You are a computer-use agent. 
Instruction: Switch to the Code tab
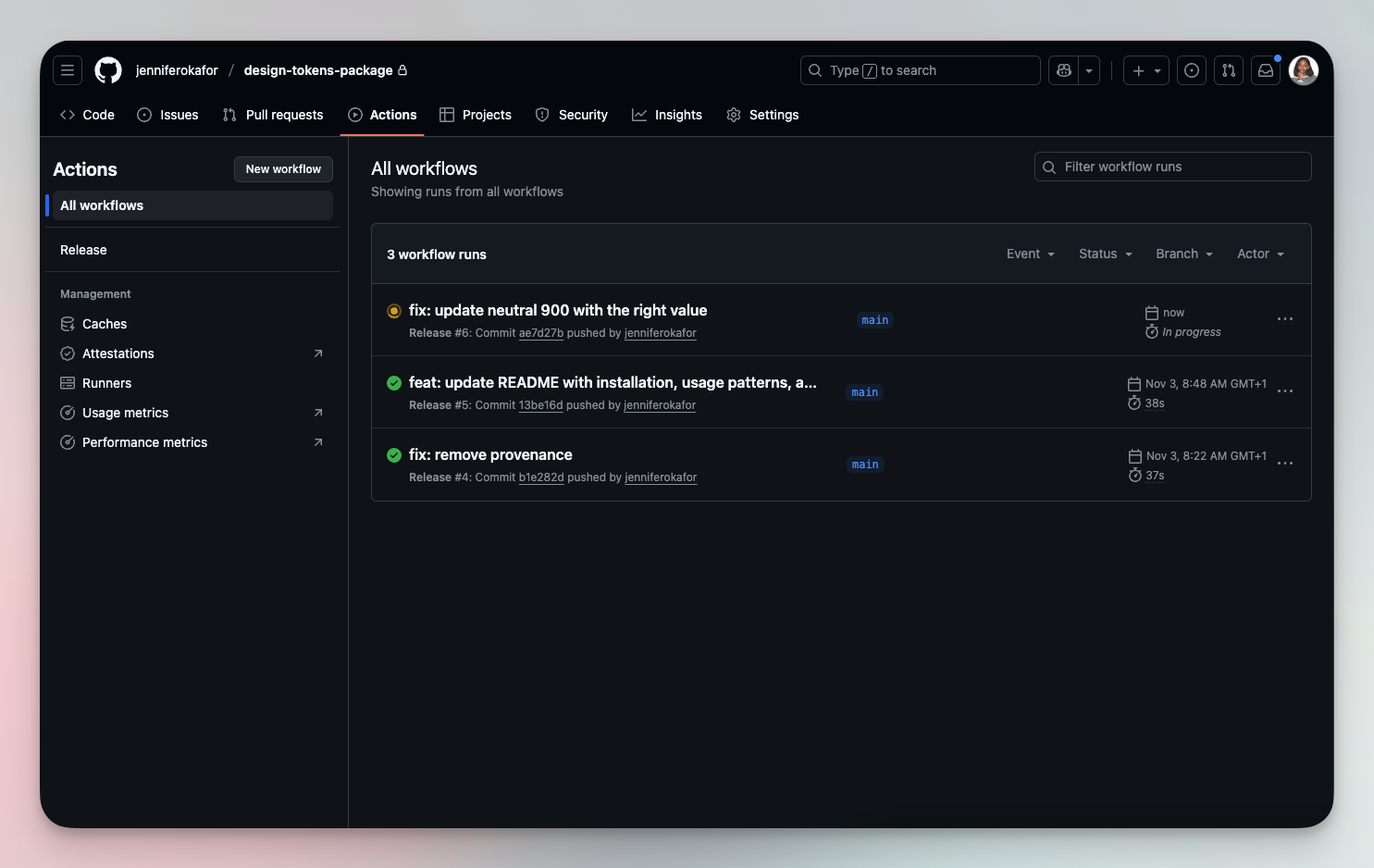pos(87,115)
